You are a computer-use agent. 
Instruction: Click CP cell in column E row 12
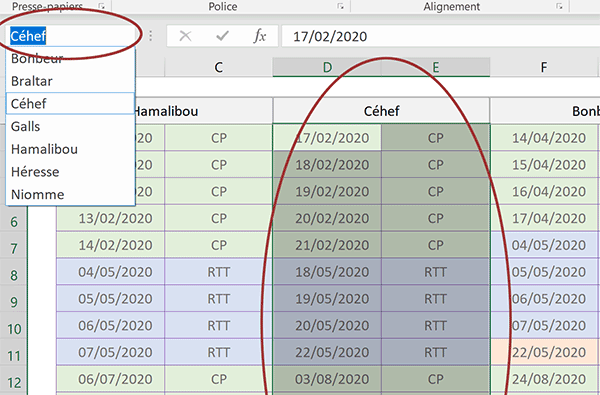point(435,379)
